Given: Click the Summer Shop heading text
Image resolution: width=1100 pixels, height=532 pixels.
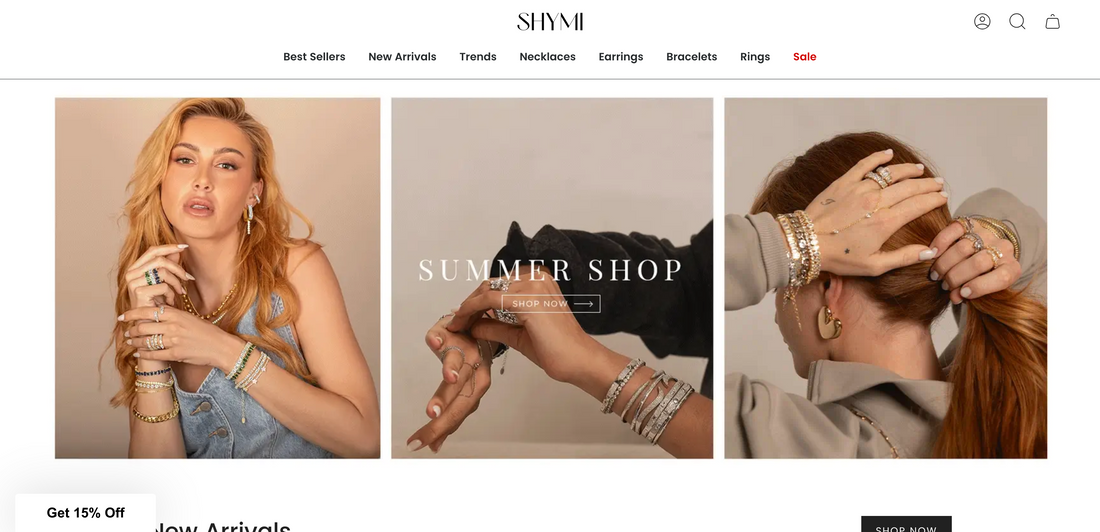Looking at the screenshot, I should 551,271.
